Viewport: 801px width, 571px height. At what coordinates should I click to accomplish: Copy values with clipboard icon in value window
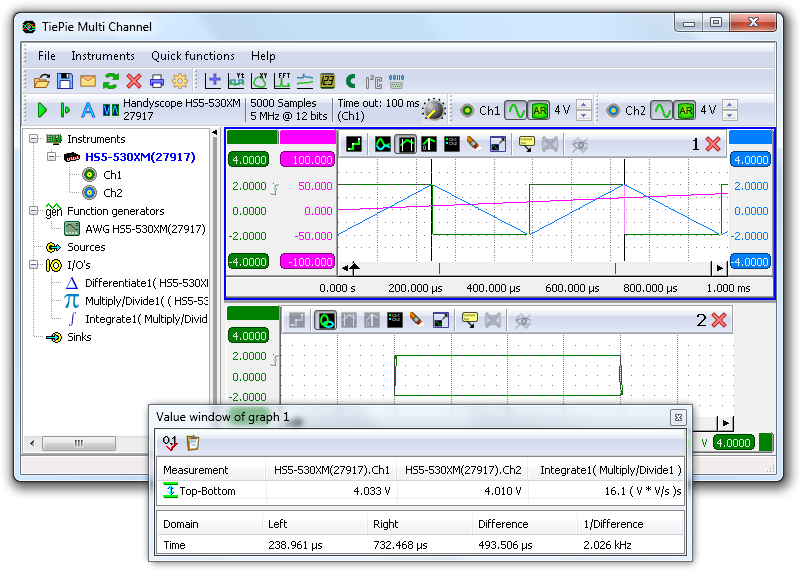click(x=193, y=442)
